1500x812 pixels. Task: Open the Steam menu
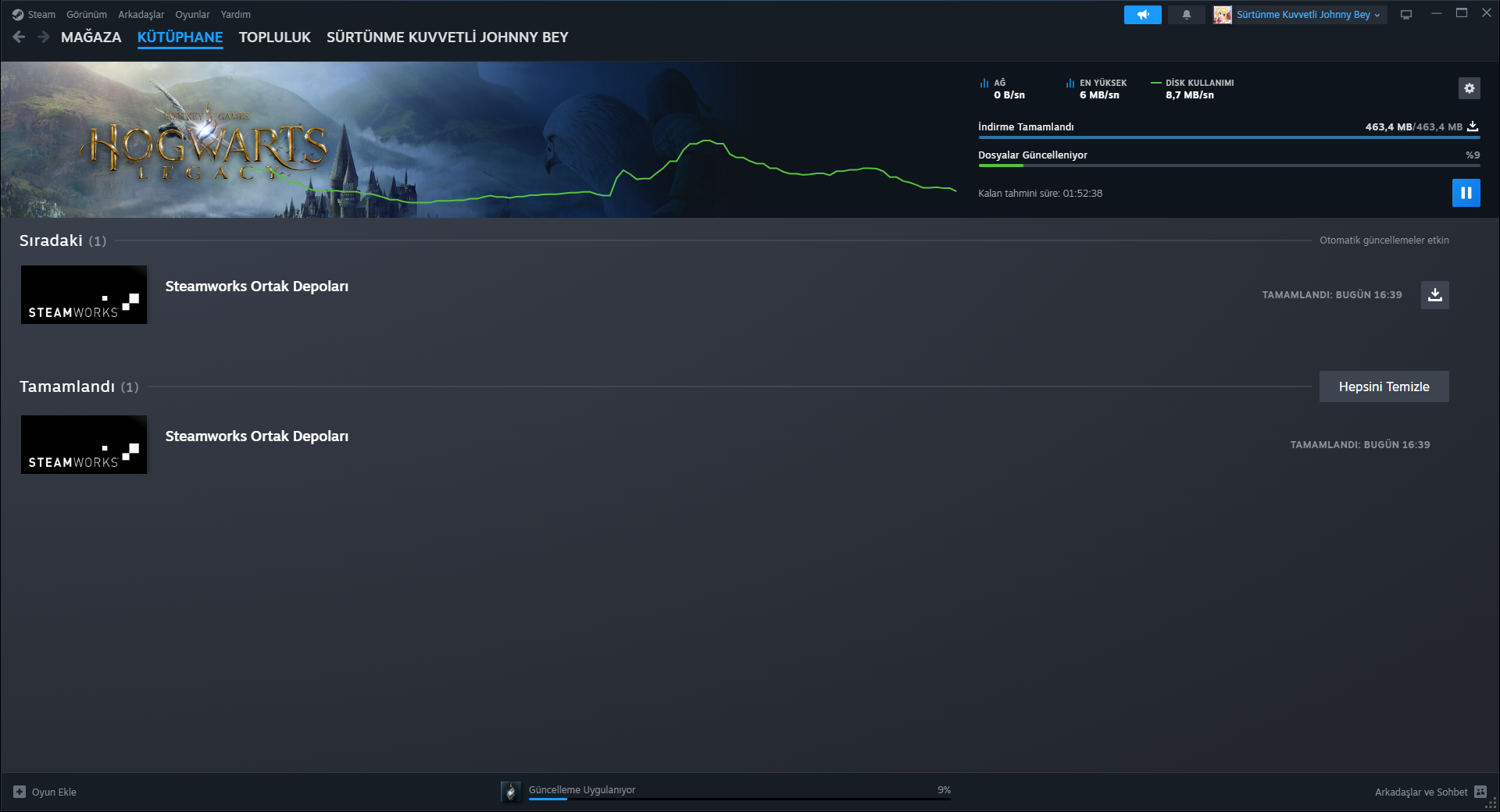tap(41, 15)
